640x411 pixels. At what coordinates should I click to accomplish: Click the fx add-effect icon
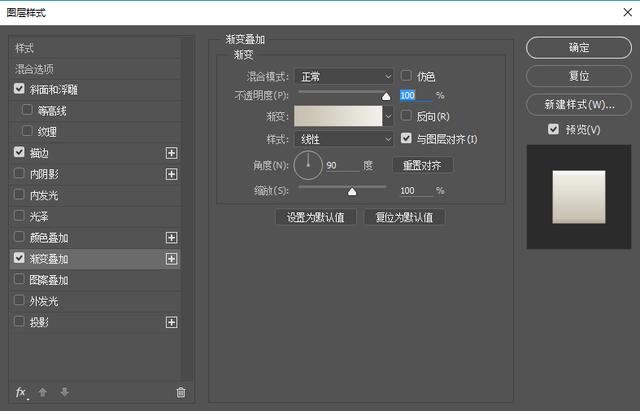[x=22, y=393]
